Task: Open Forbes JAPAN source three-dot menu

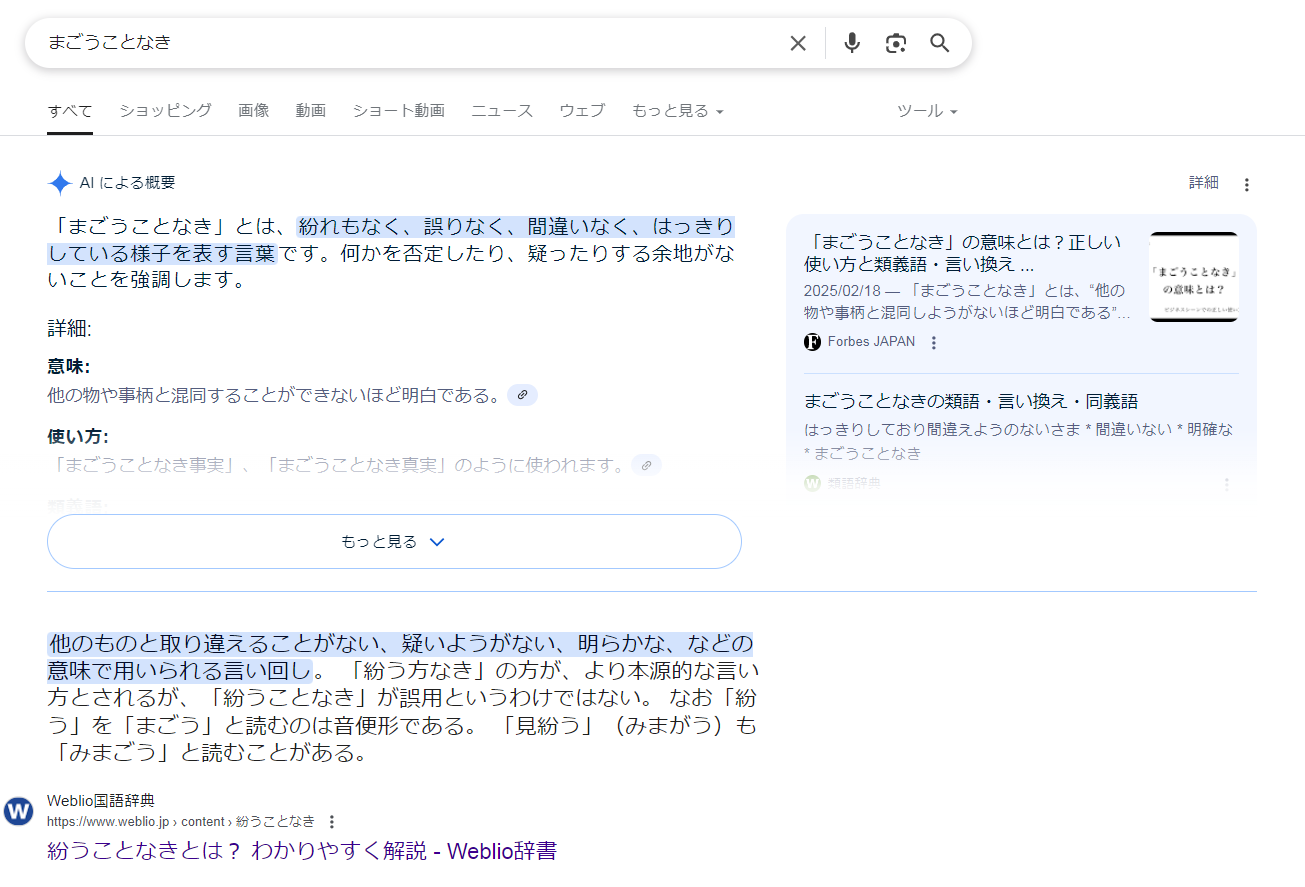Action: pos(934,343)
